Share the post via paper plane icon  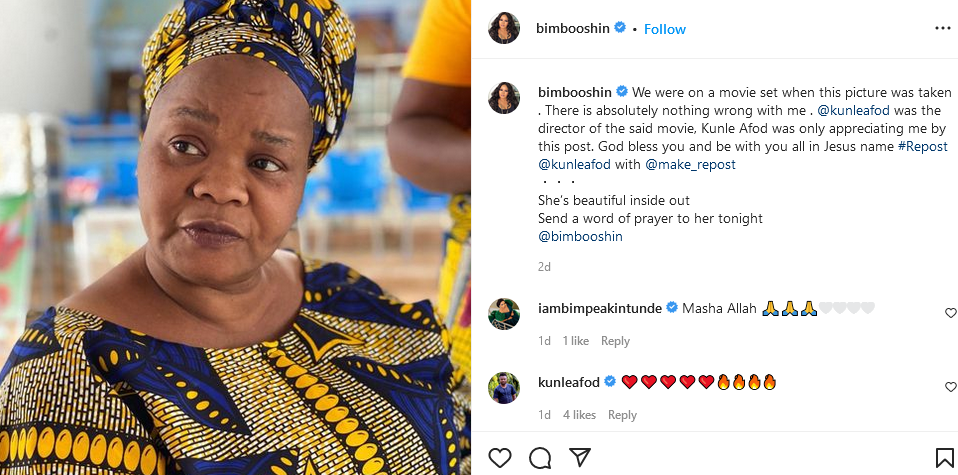click(580, 458)
